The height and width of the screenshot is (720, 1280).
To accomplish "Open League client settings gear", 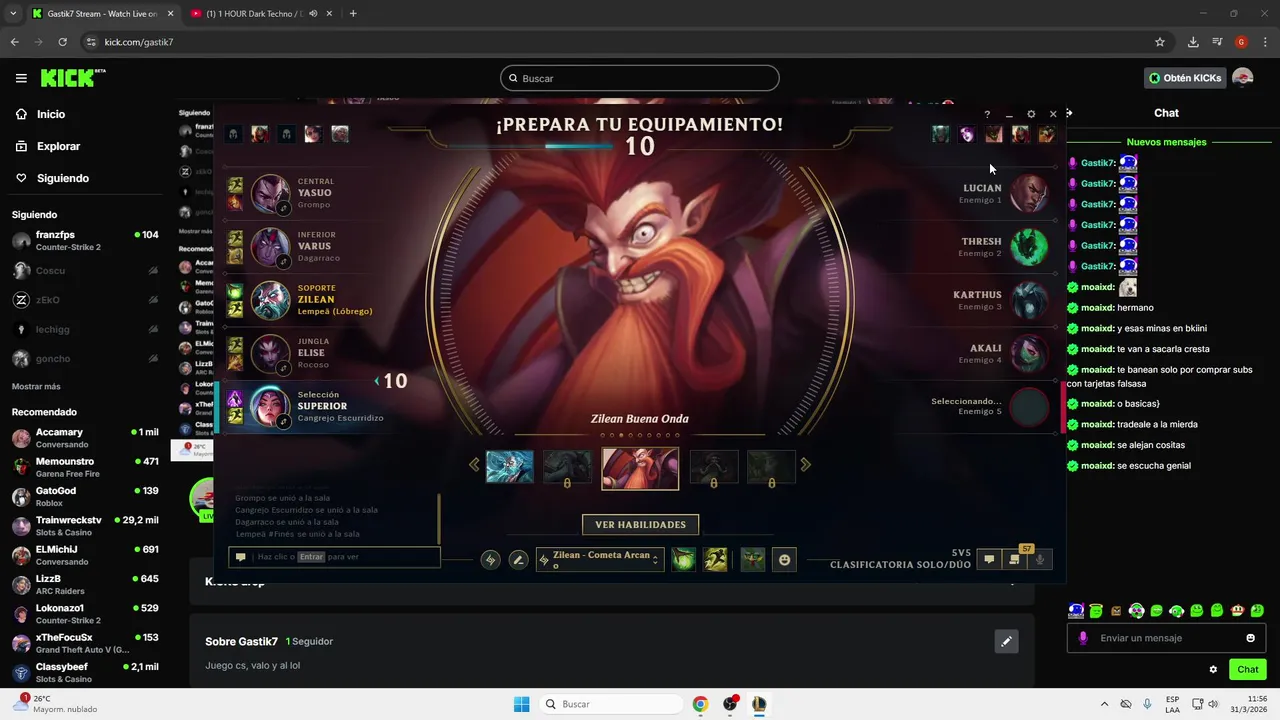I will click(x=1031, y=114).
